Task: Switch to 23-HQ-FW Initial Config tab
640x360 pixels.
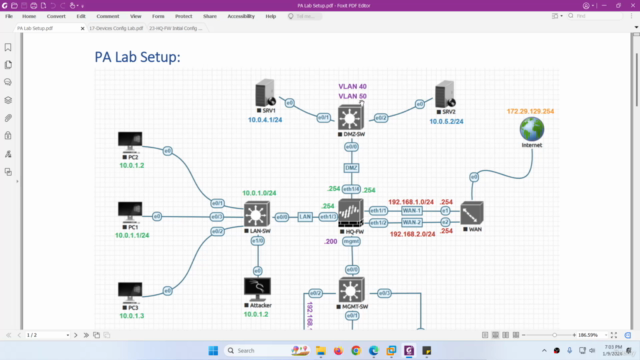Action: click(x=176, y=28)
